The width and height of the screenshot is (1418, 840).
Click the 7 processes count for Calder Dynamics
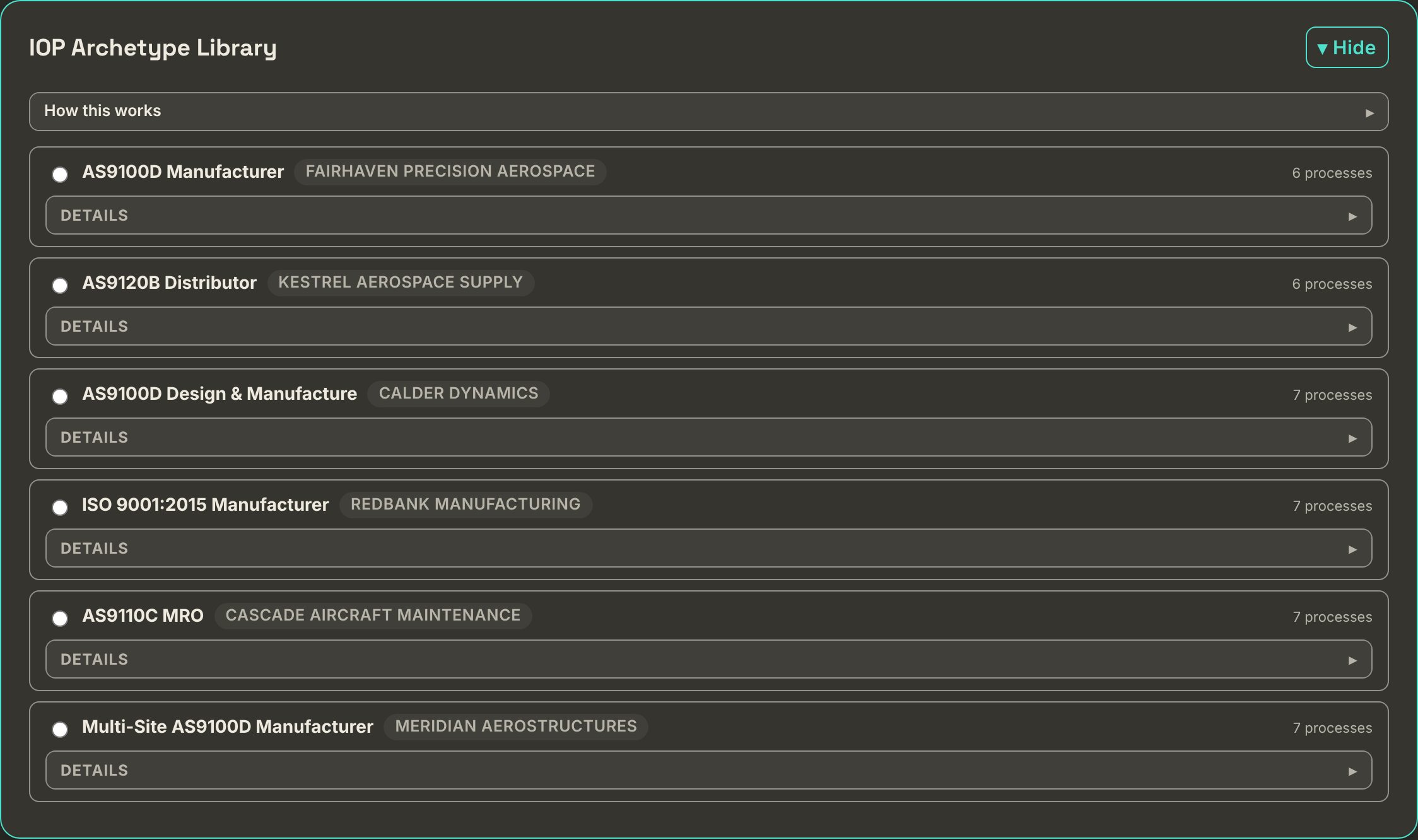1332,395
